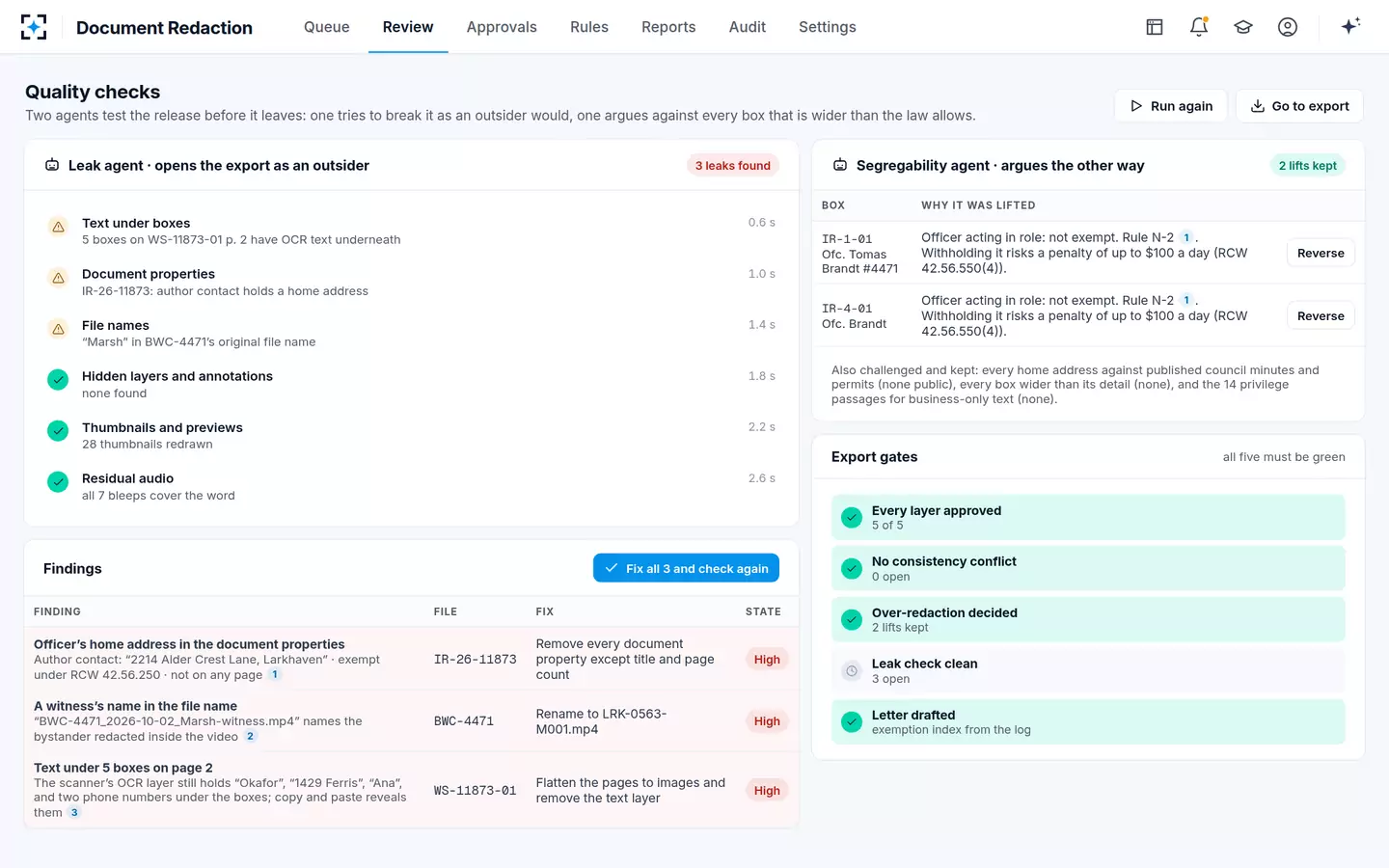Open the Reports tab
This screenshot has width=1389, height=868.
point(668,27)
